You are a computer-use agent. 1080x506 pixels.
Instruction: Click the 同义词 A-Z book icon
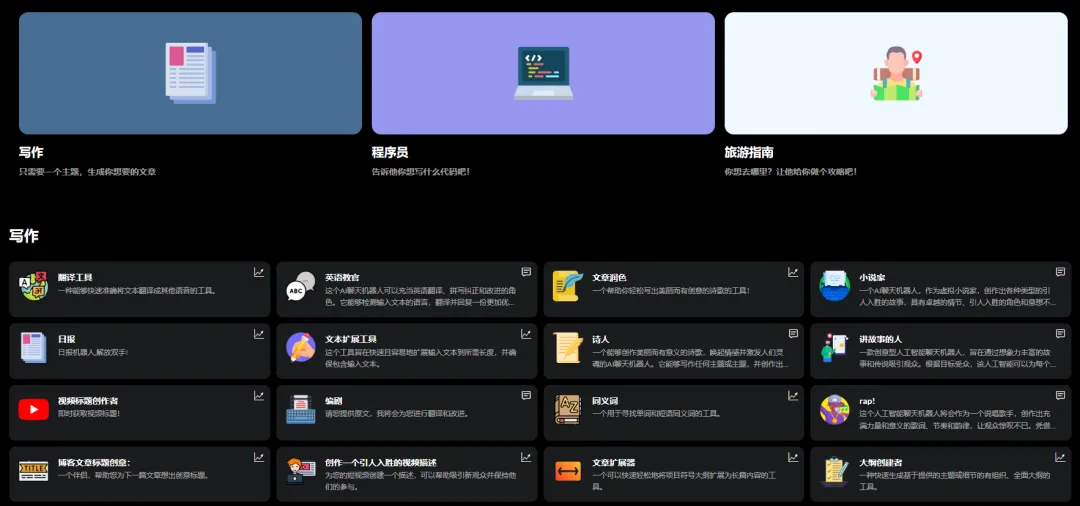pyautogui.click(x=568, y=410)
